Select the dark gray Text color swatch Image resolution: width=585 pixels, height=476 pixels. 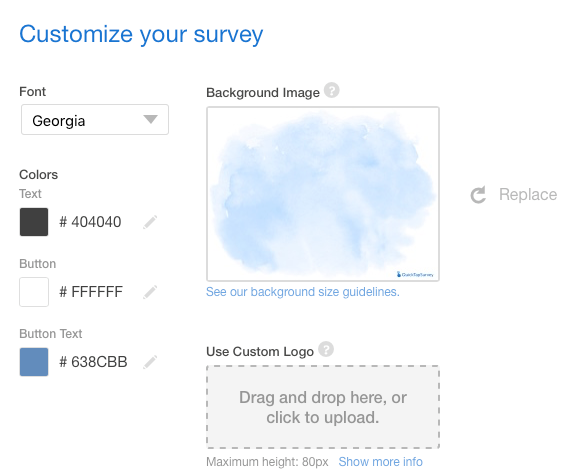point(34,222)
